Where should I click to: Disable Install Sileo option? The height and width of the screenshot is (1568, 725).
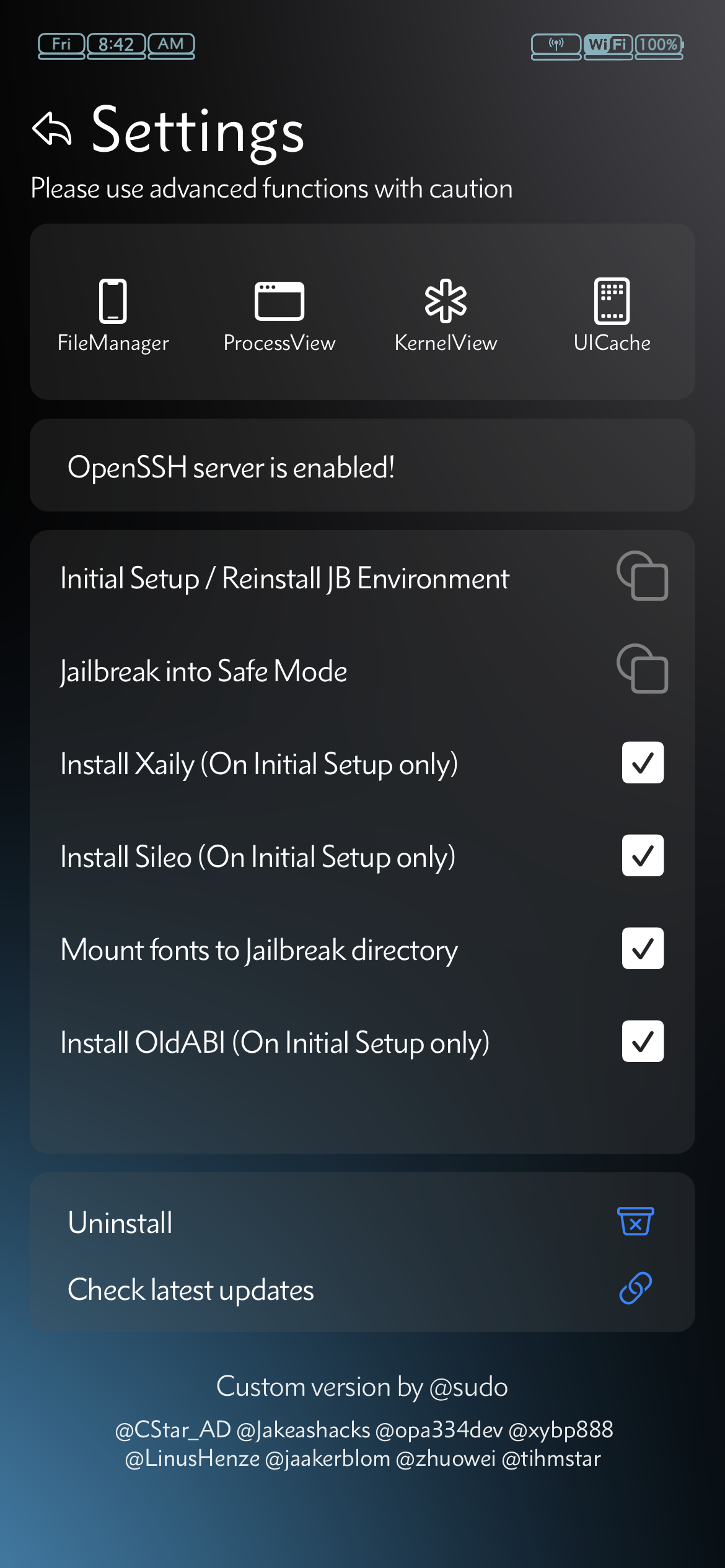pyautogui.click(x=642, y=856)
